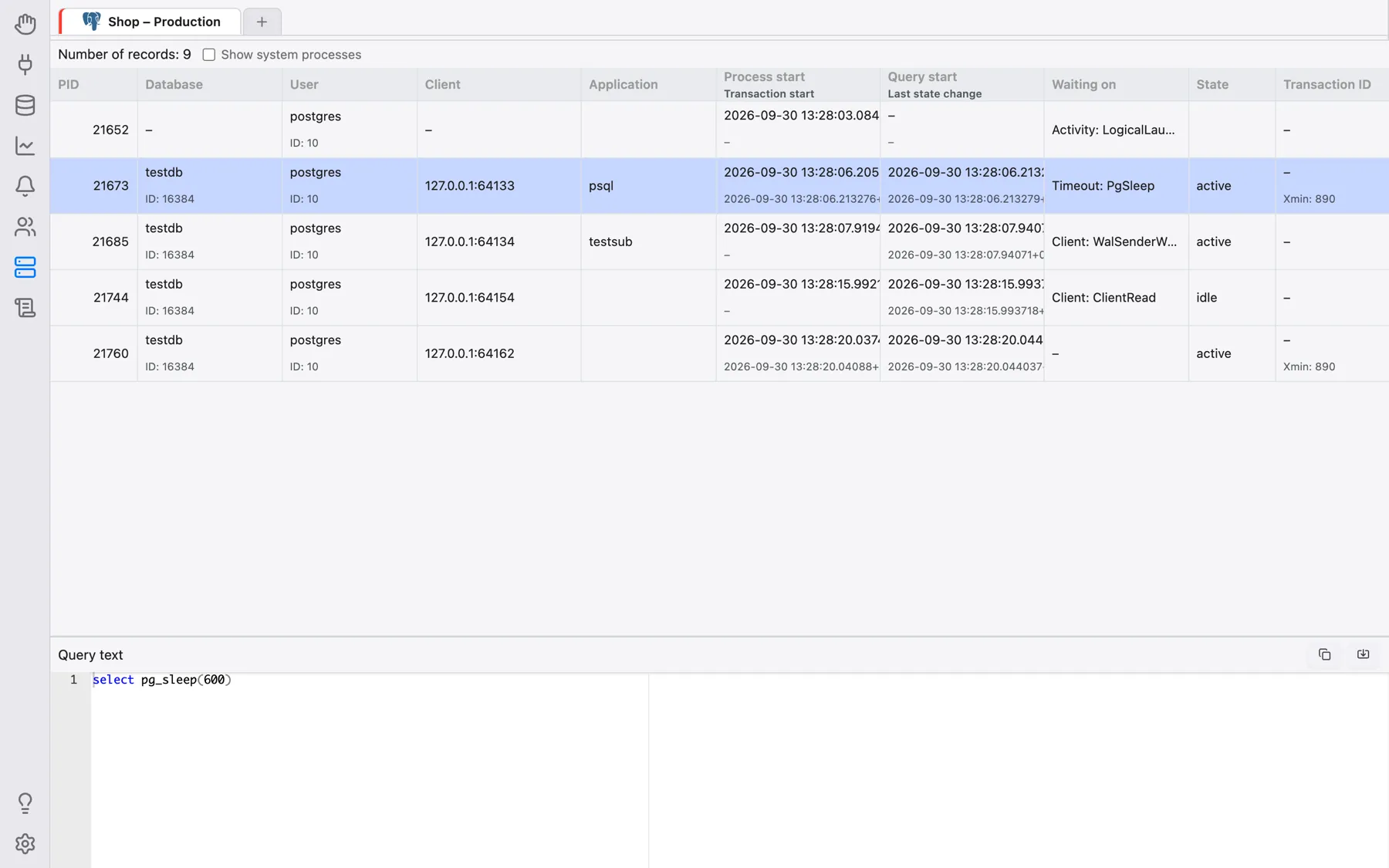
Task: Open the connection plug icon in sidebar
Action: 25,64
